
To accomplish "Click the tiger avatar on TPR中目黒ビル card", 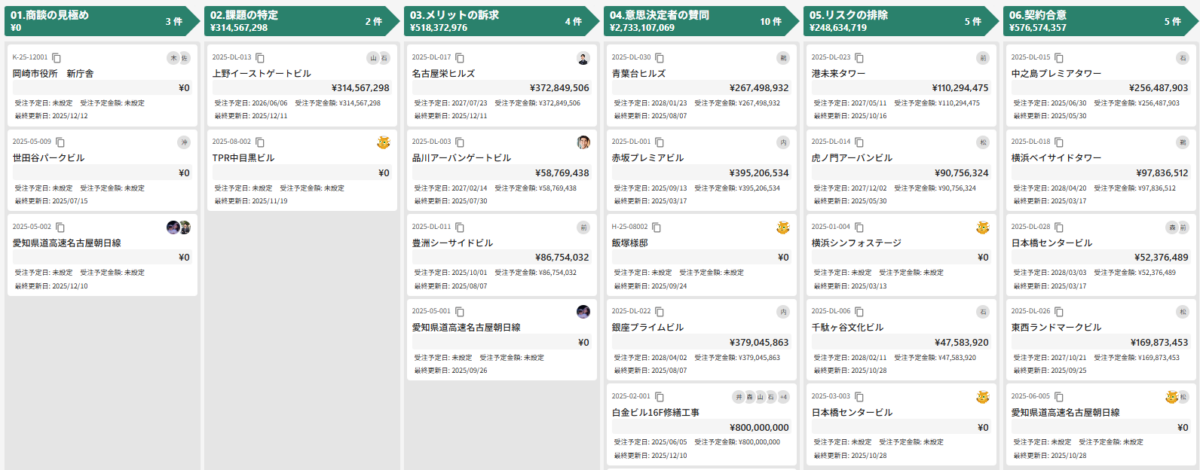I will coord(383,142).
